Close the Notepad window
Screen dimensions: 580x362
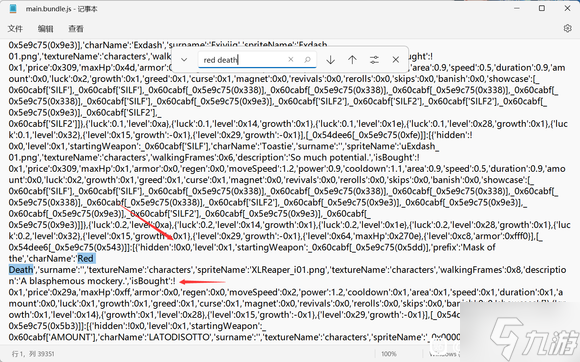pyautogui.click(x=567, y=8)
